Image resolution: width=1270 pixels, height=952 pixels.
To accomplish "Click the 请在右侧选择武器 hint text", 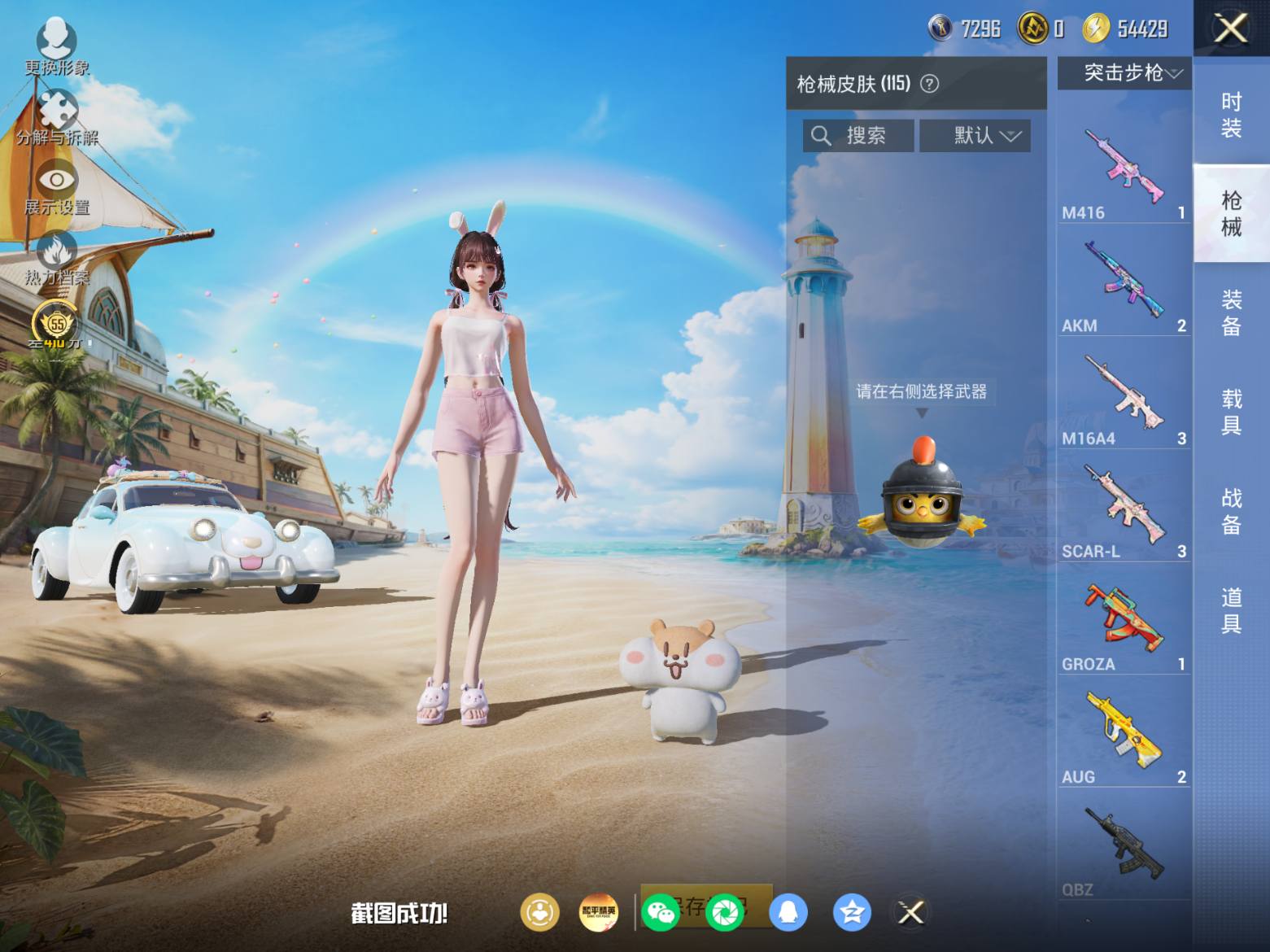I will click(x=922, y=391).
